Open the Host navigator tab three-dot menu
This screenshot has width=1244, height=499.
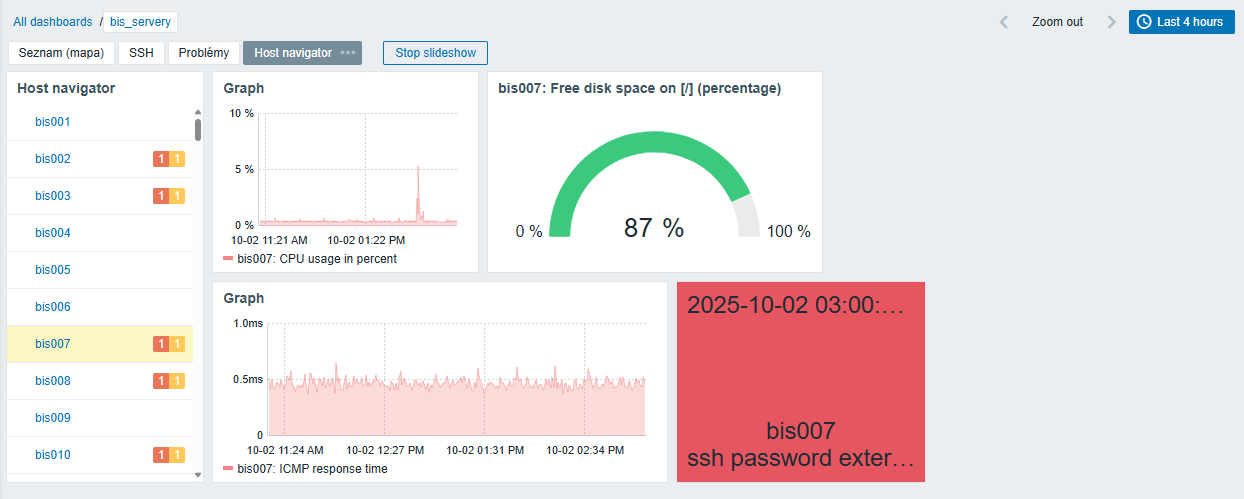tap(347, 53)
